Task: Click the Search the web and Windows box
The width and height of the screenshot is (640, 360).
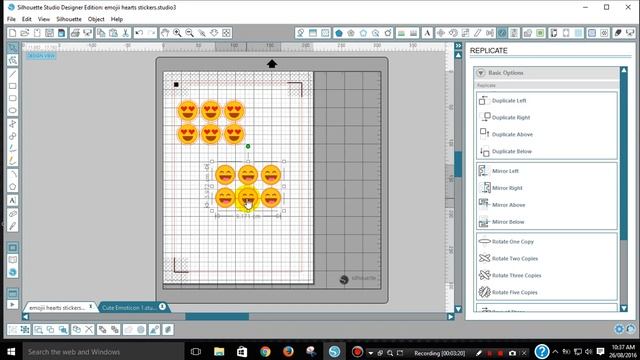Action: [103, 351]
